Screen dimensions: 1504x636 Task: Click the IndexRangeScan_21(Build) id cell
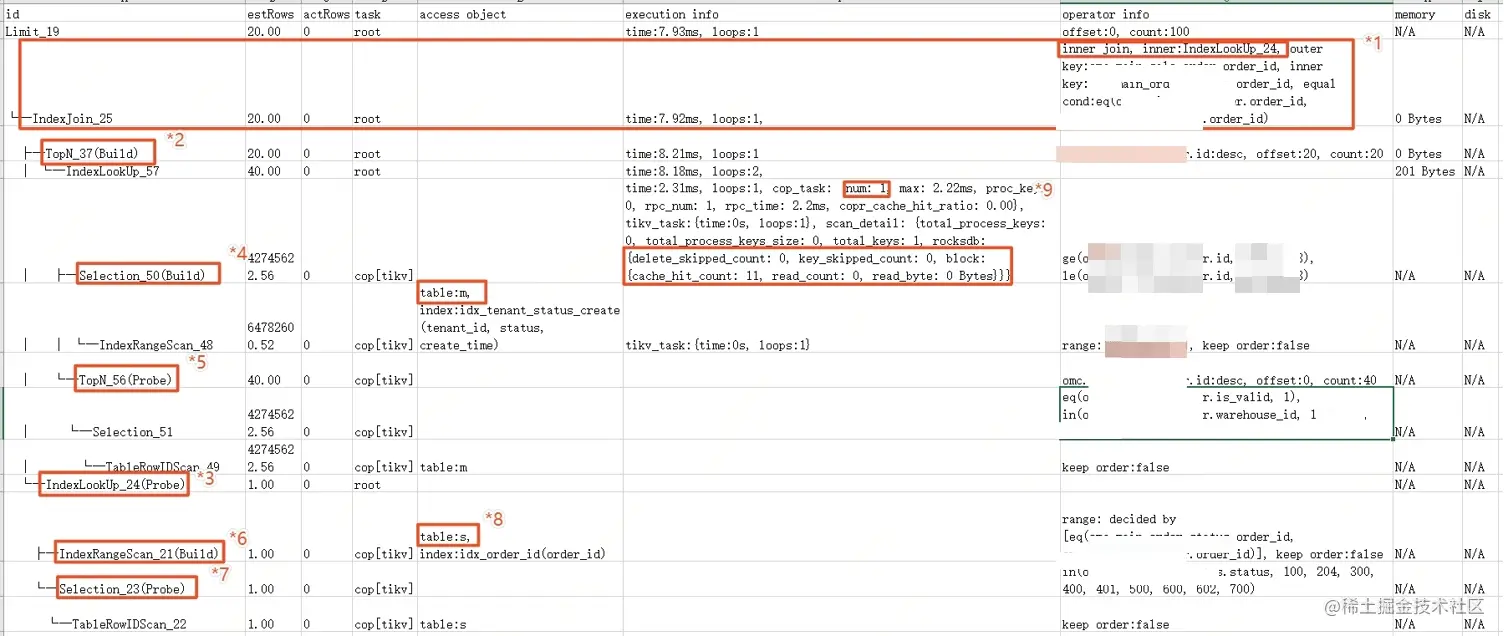124,527
